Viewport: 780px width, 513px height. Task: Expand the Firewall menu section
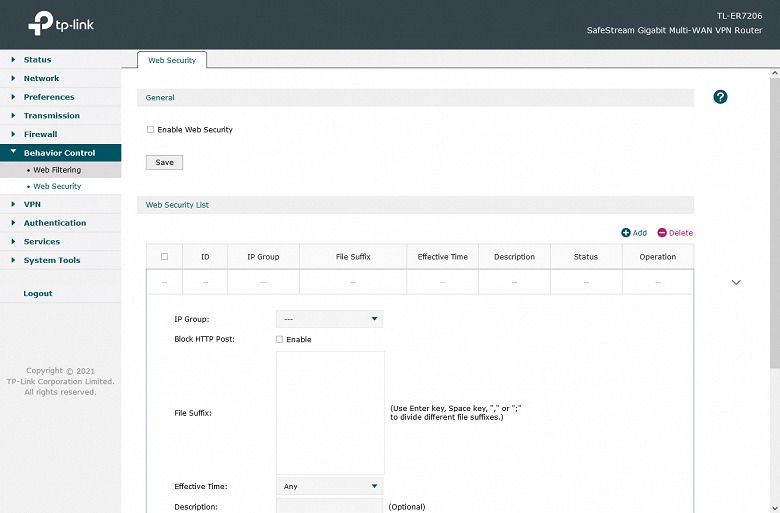coord(40,134)
